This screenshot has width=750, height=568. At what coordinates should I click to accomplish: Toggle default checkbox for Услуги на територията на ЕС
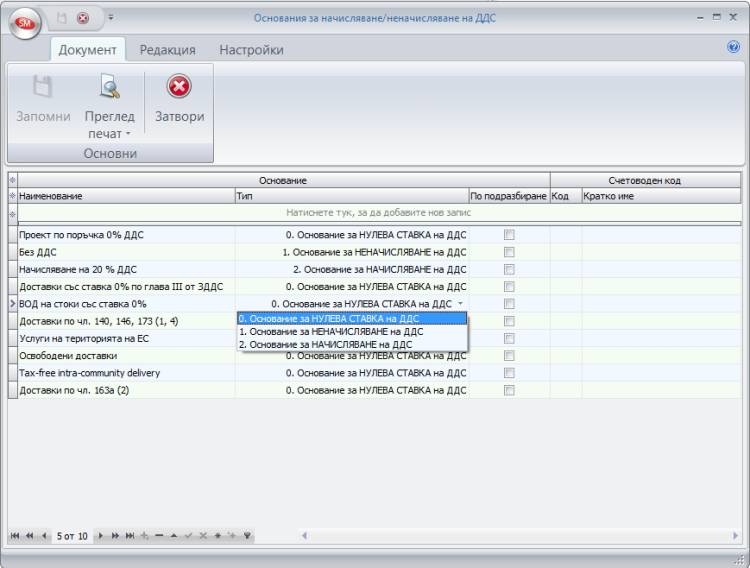click(x=509, y=338)
